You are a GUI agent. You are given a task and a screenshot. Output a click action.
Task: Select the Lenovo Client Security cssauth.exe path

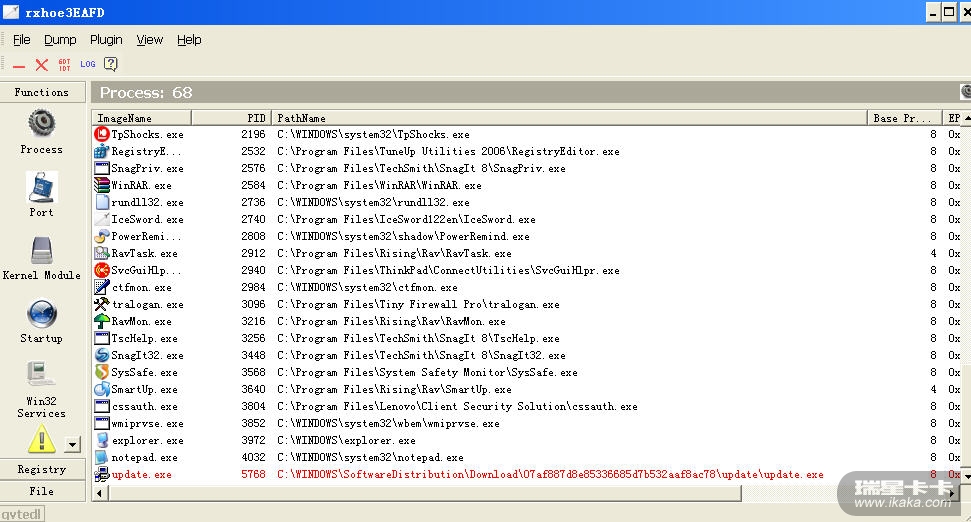[x=457, y=406]
